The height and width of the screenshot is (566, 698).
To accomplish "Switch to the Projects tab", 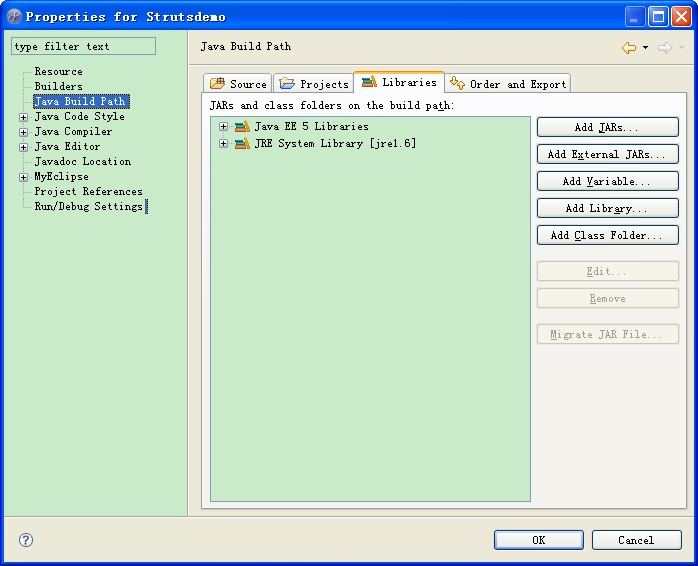I will pos(313,83).
